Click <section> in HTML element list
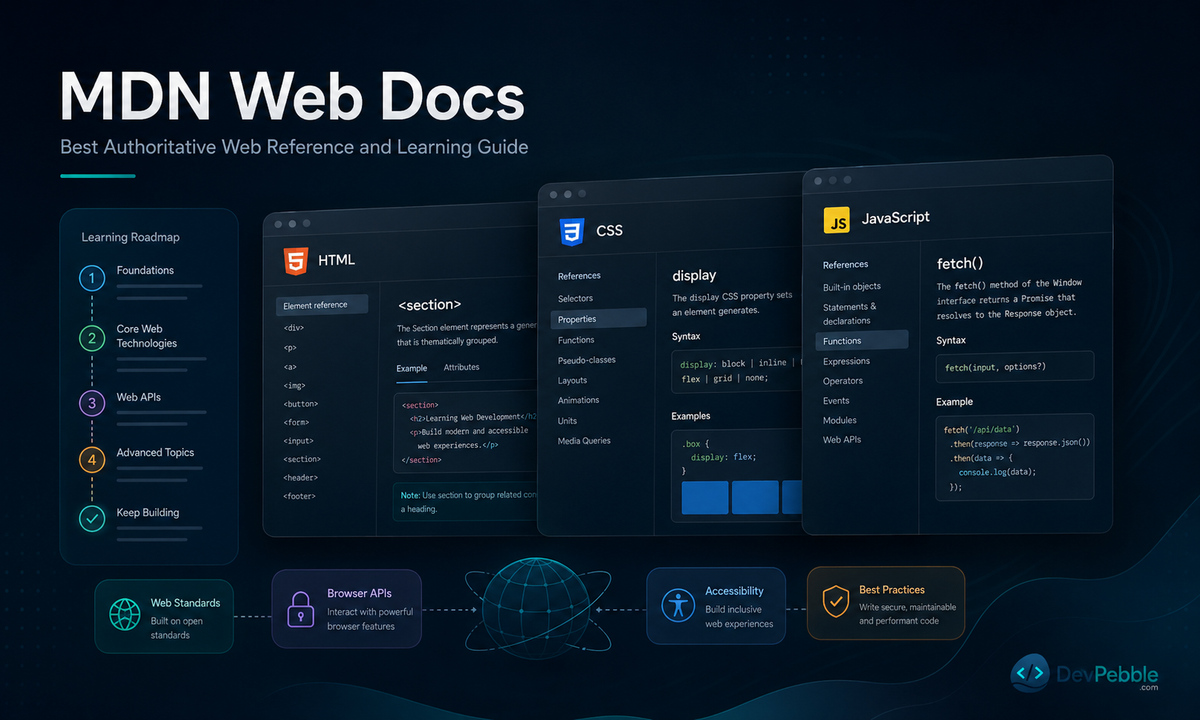This screenshot has width=1200, height=720. coord(302,459)
